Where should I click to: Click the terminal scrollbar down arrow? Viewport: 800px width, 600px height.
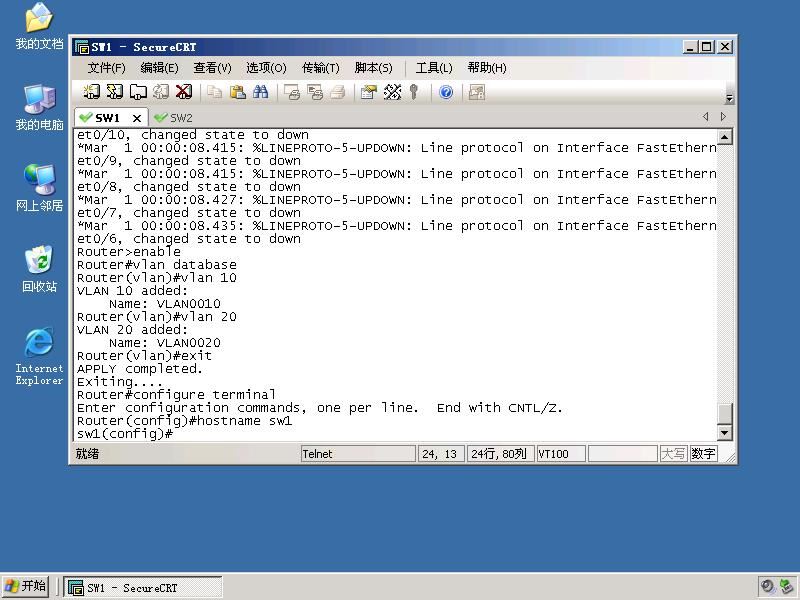coord(725,433)
